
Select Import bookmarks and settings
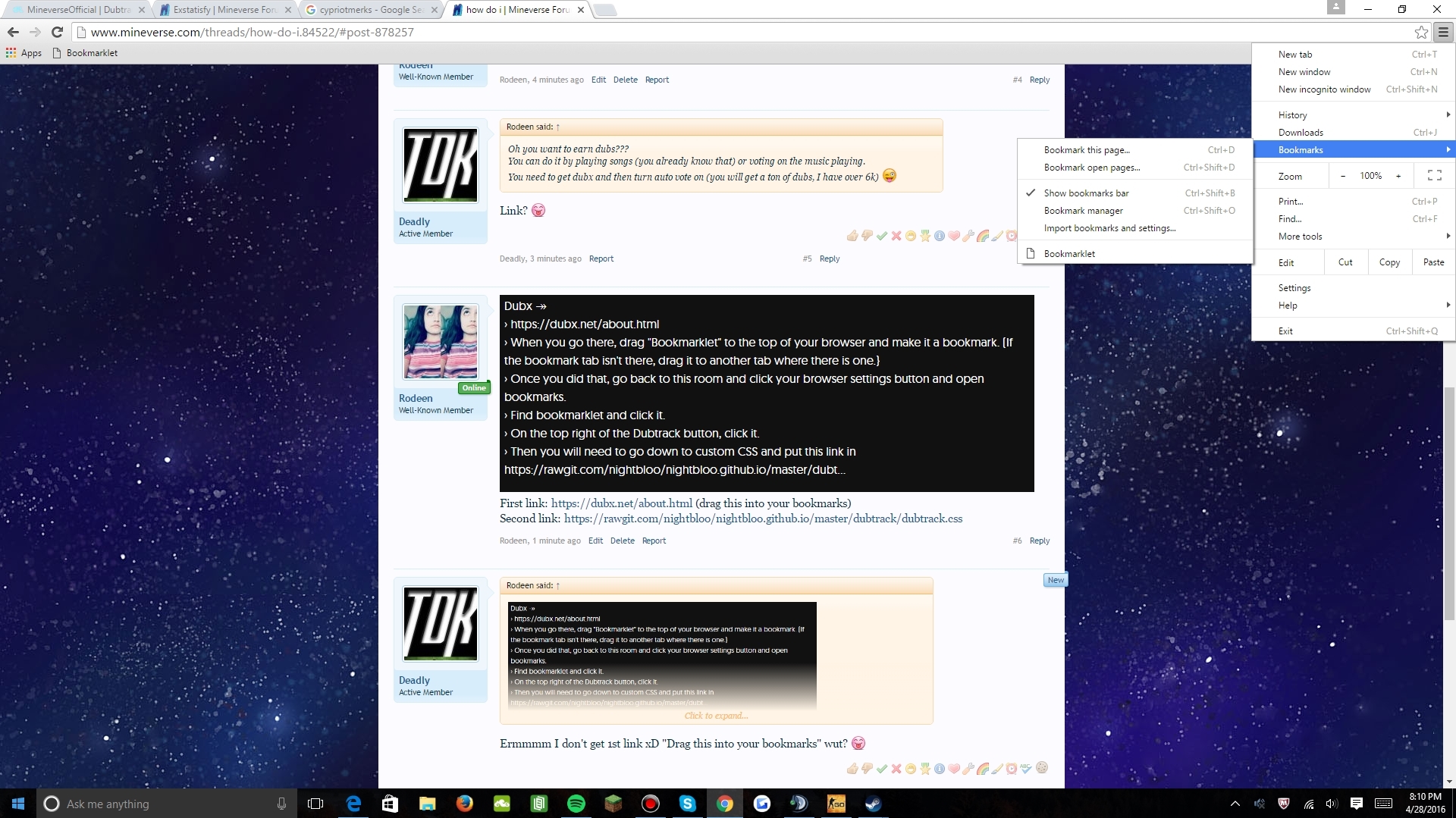click(x=1134, y=228)
